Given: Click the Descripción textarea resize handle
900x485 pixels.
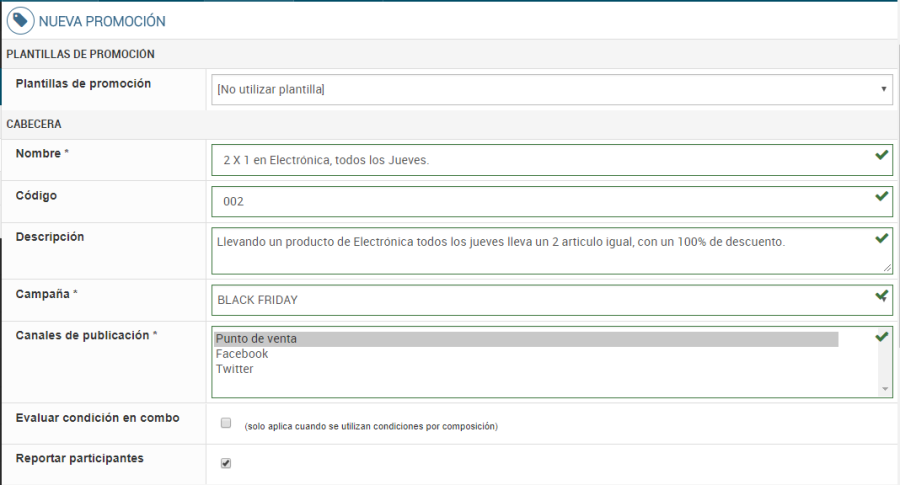Looking at the screenshot, I should tap(888, 268).
